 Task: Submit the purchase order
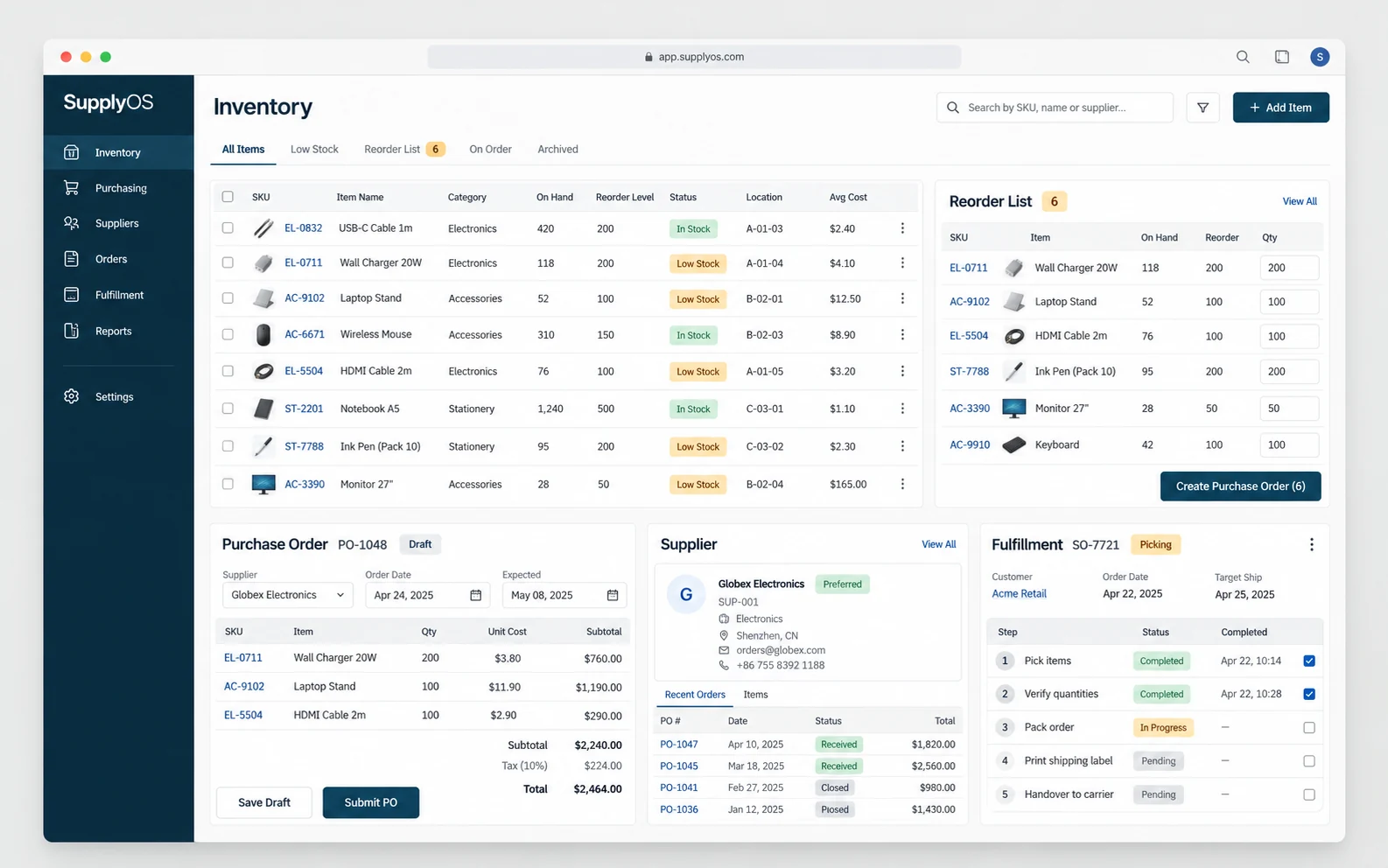click(x=370, y=802)
